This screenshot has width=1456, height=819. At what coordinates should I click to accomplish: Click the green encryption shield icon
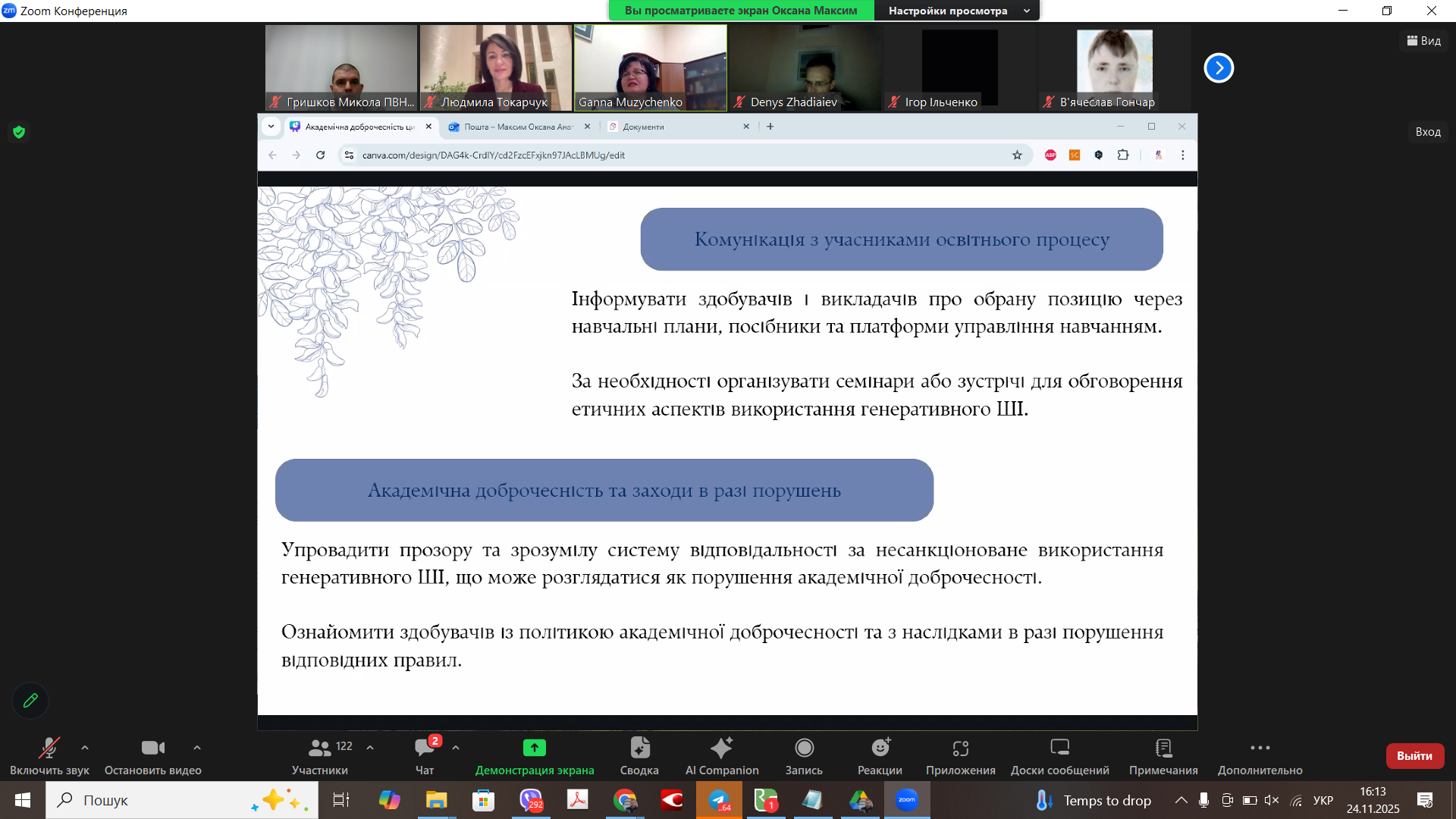(20, 132)
